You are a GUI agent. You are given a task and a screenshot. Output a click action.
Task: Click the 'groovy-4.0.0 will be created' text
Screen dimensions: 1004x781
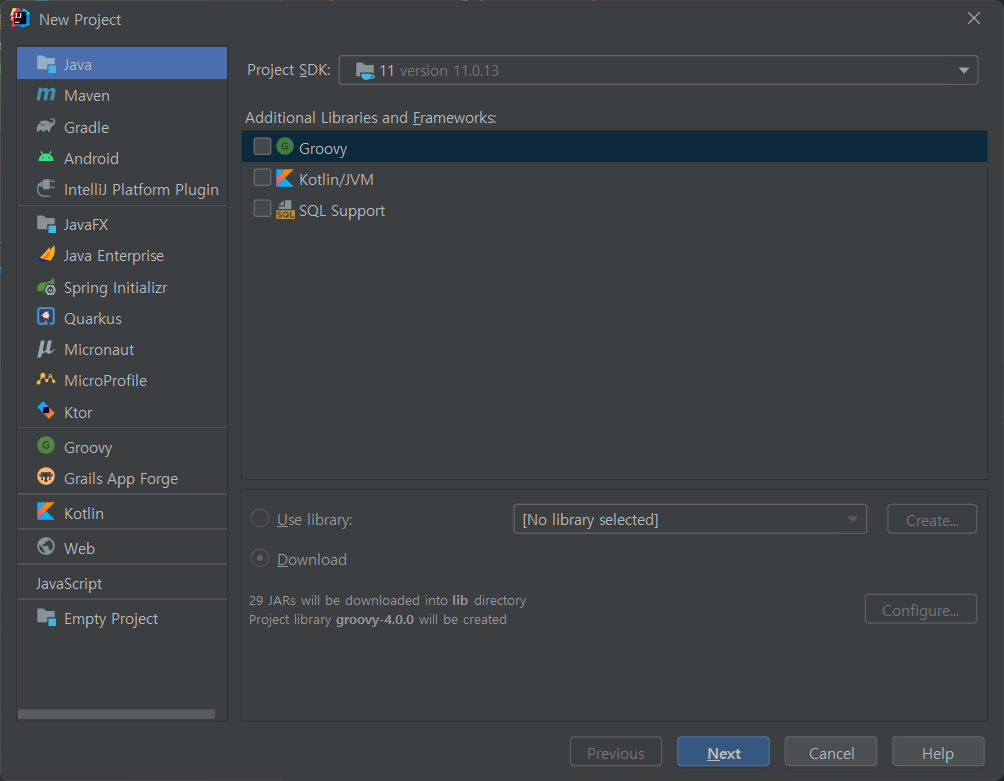421,619
